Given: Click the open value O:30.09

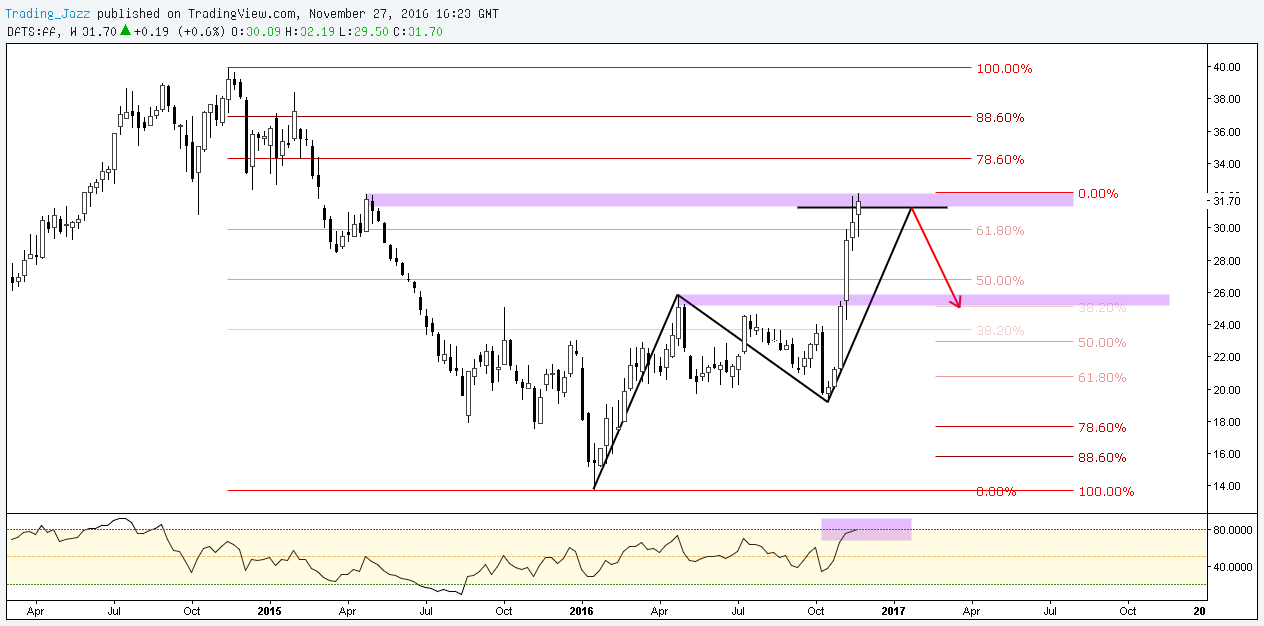Looking at the screenshot, I should click(255, 31).
